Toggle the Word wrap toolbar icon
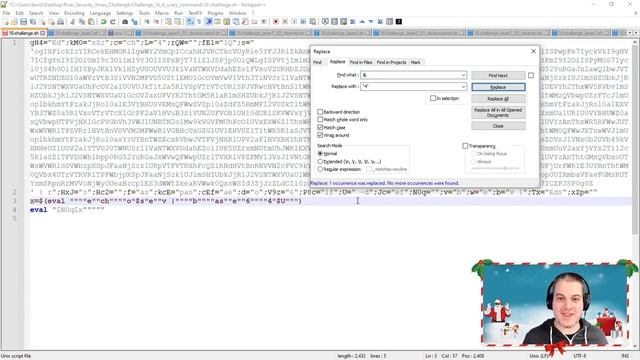Image resolution: width=640 pixels, height=360 pixels. (x=190, y=22)
